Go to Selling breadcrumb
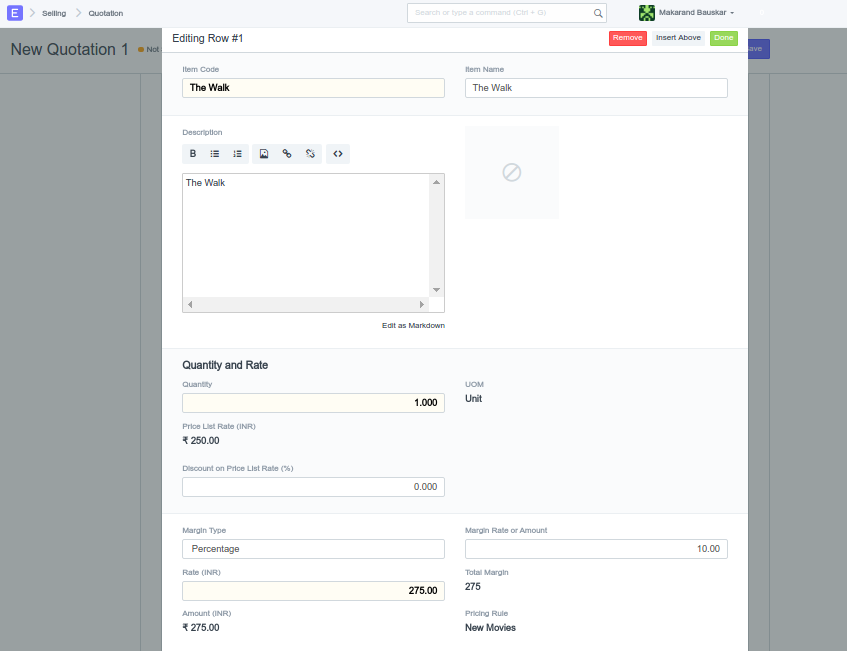 [54, 13]
